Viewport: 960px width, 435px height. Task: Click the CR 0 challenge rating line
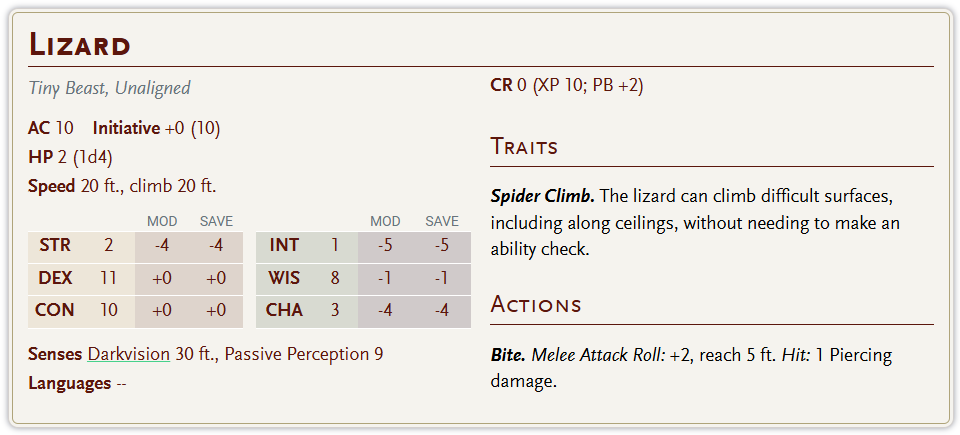[x=566, y=85]
